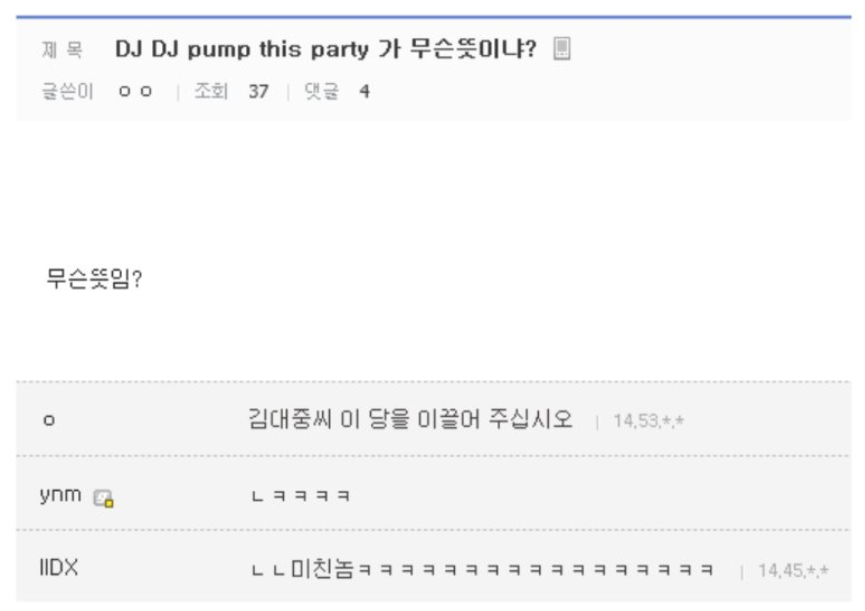
Task: Click the IP address 14.53.*.*
Action: click(649, 421)
